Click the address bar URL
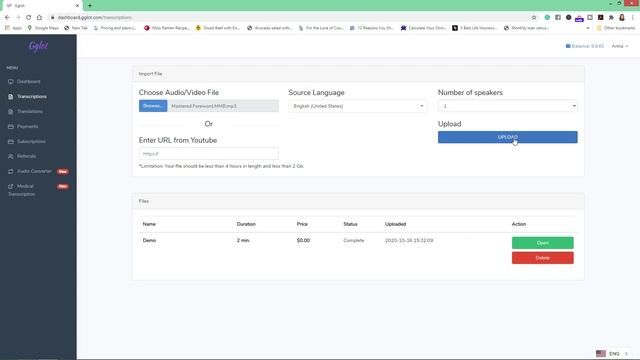This screenshot has width=640, height=360. click(95, 18)
